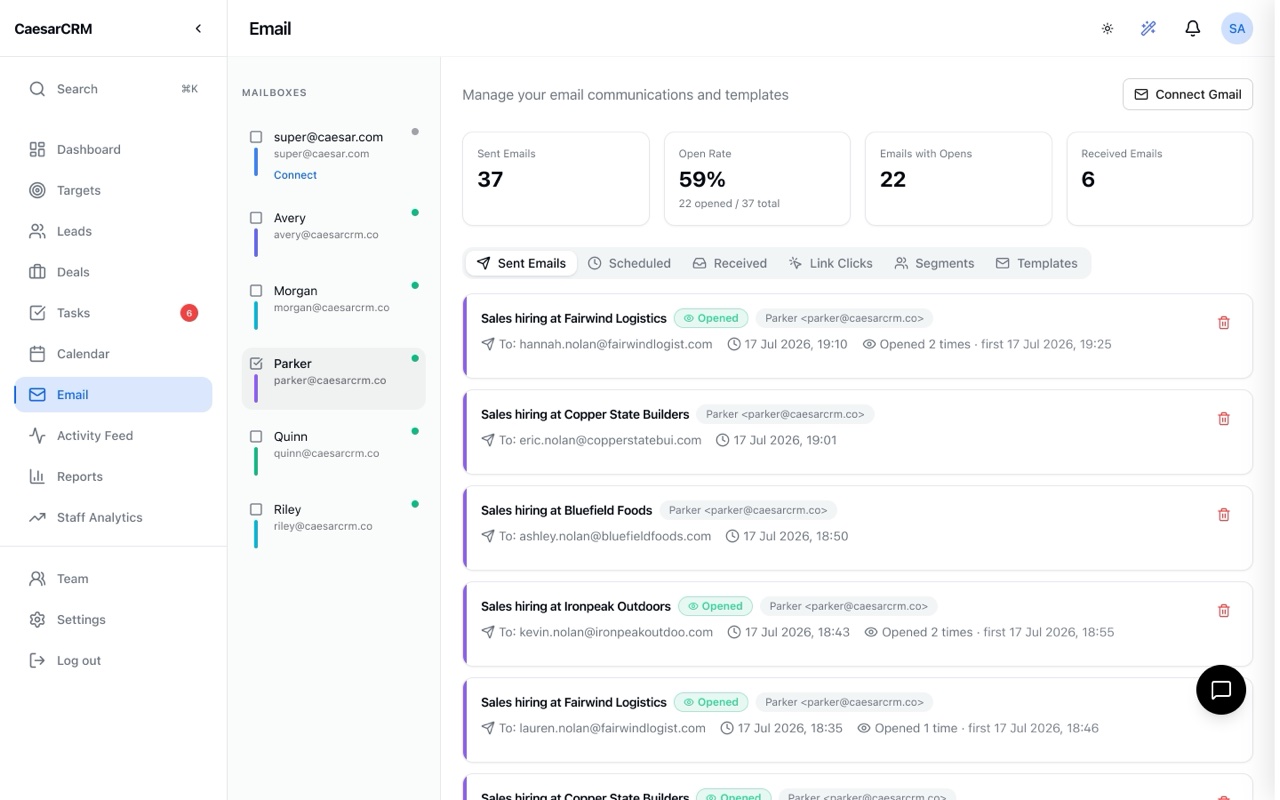Uncheck the Parker mailbox checkbox
The width and height of the screenshot is (1280, 800).
pos(256,364)
